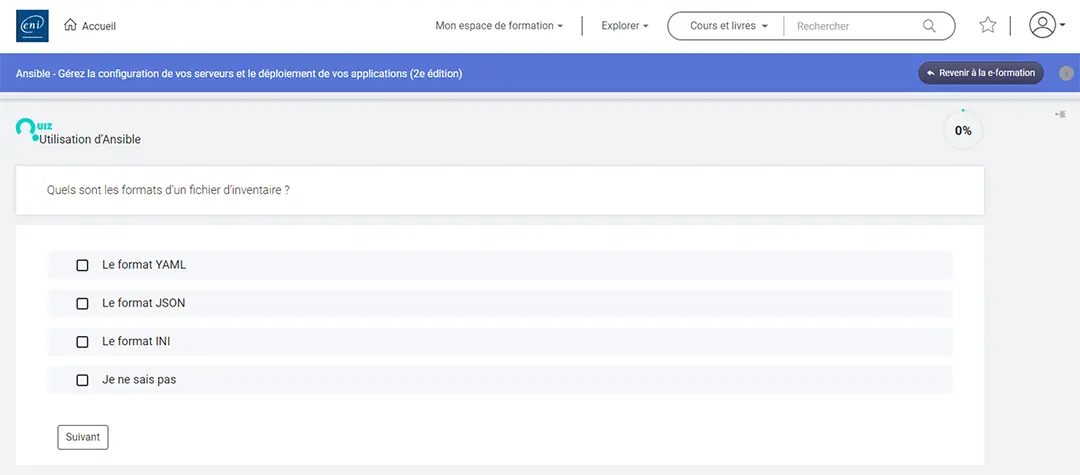Check the "Le format YAML" checkbox

[x=83, y=265]
